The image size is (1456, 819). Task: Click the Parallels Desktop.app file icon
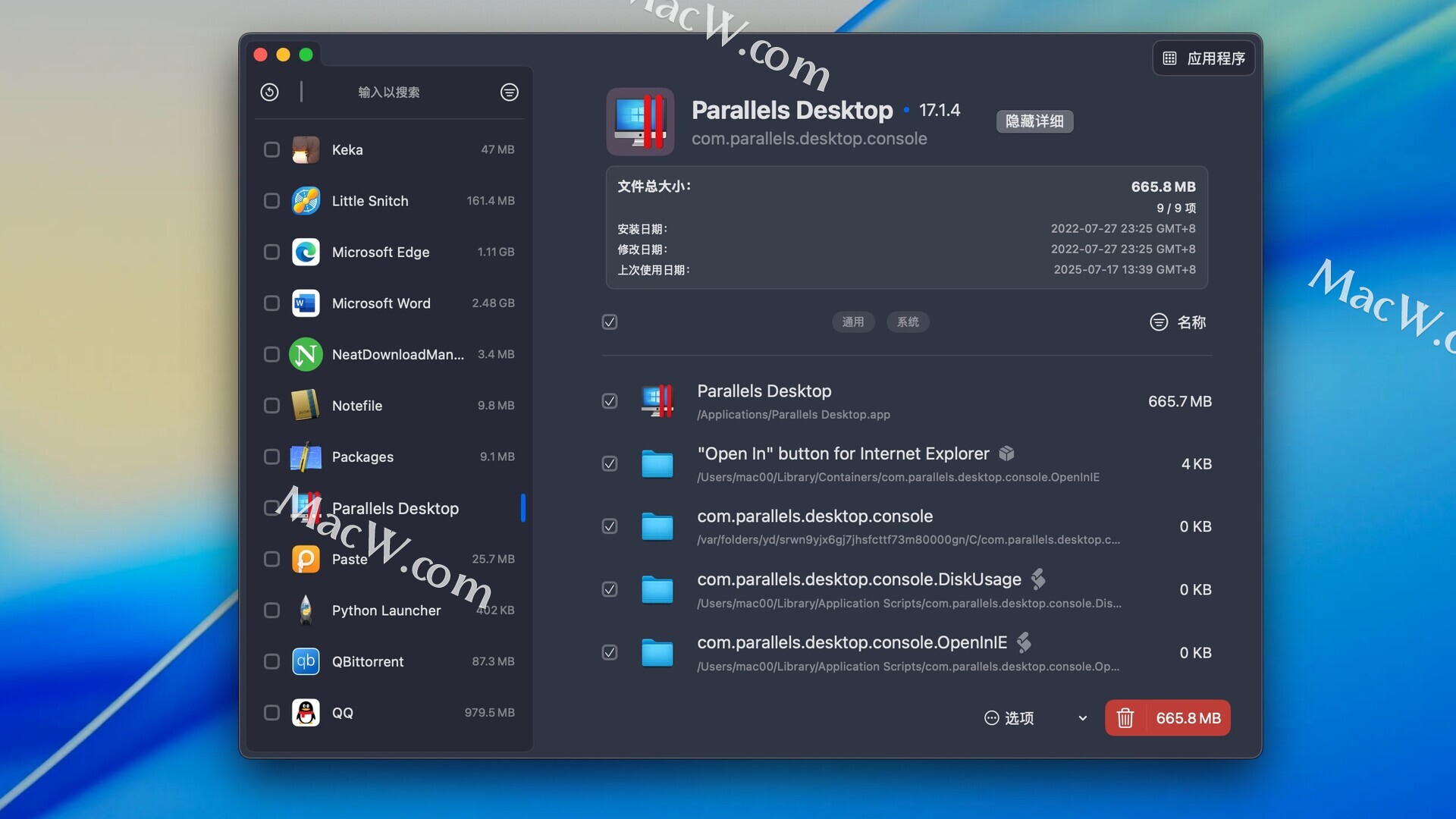coord(657,401)
